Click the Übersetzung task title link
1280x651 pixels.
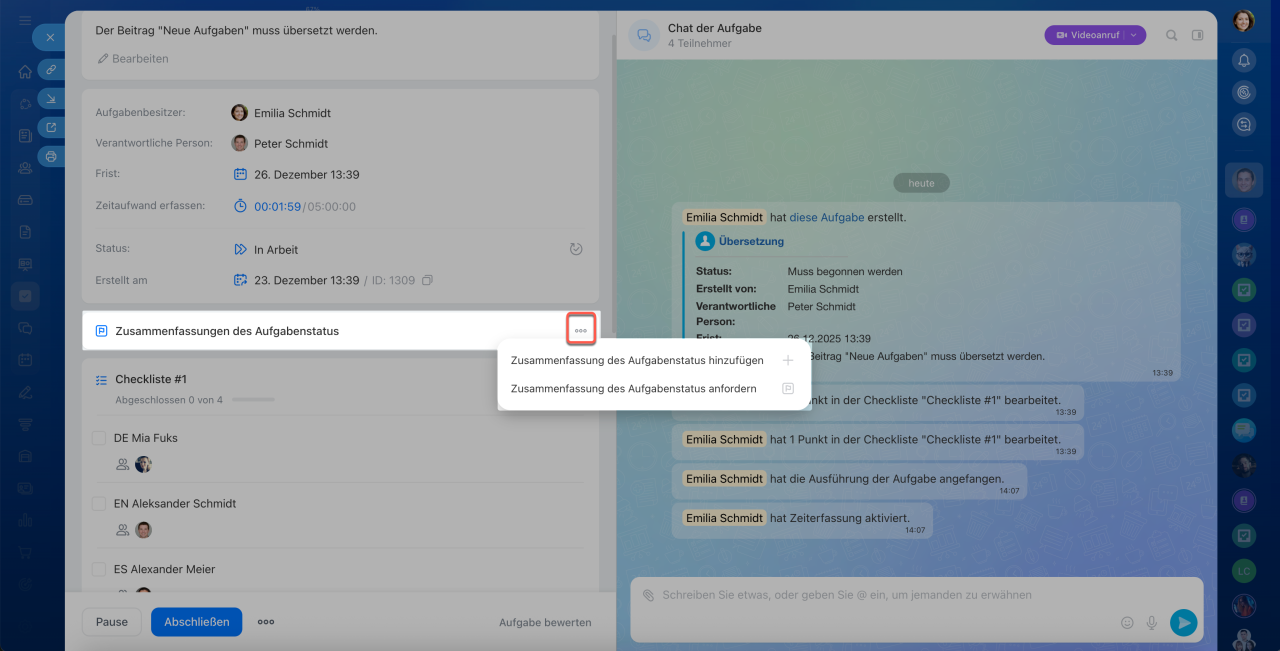click(751, 241)
